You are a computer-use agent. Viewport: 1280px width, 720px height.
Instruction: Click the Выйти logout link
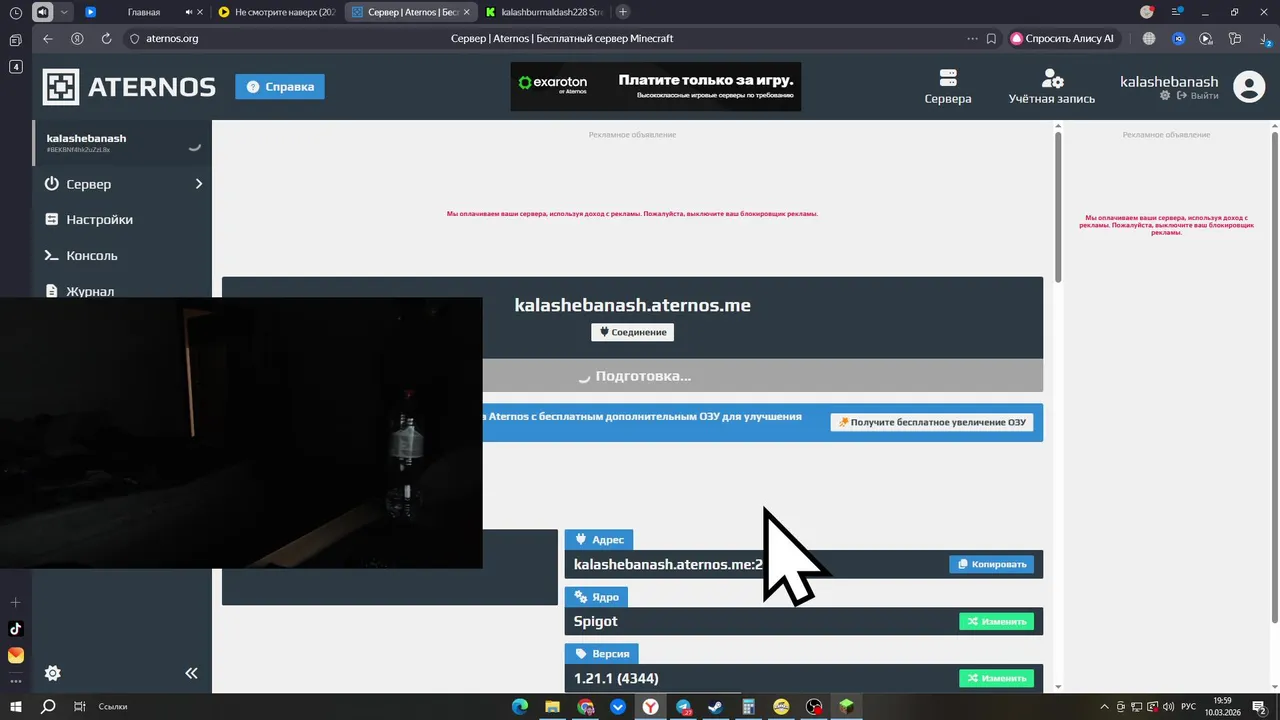click(x=1198, y=96)
